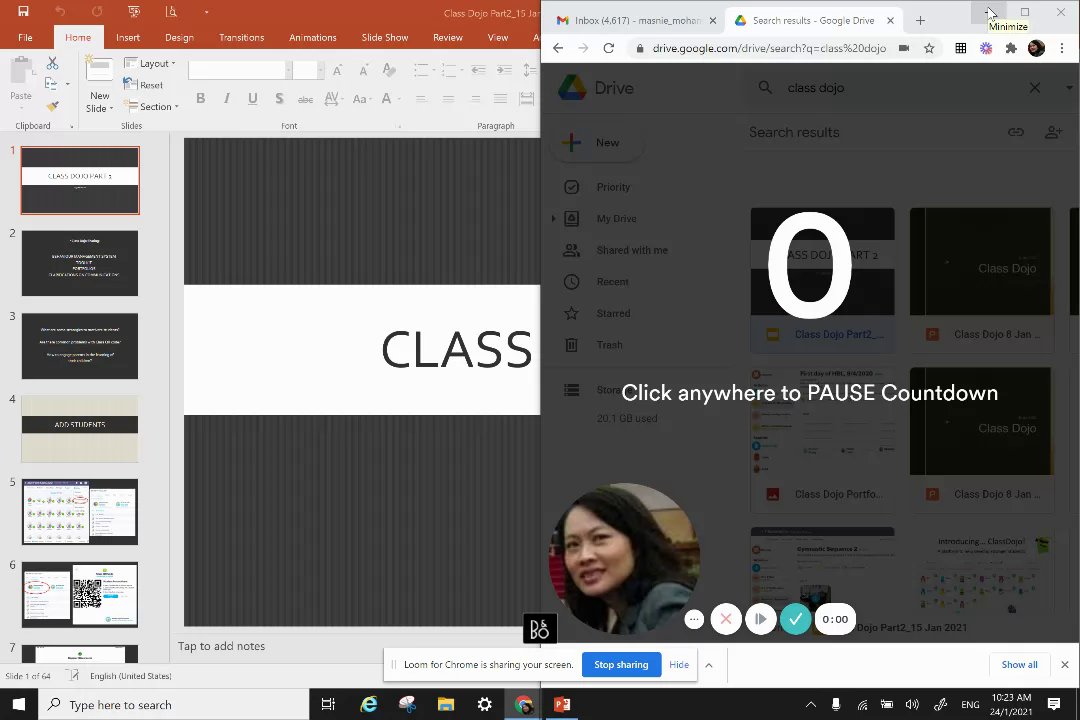Select slide 4 Add Students thumbnail

point(80,429)
